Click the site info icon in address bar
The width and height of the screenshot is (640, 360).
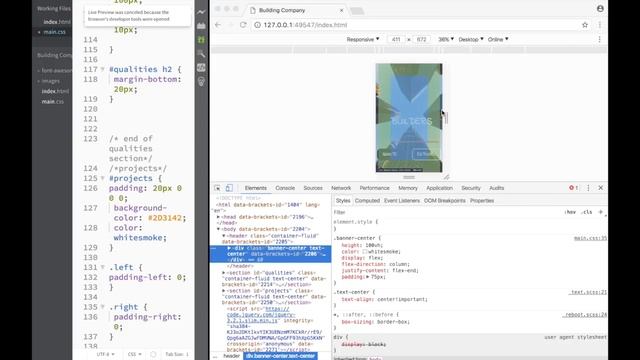(x=257, y=25)
